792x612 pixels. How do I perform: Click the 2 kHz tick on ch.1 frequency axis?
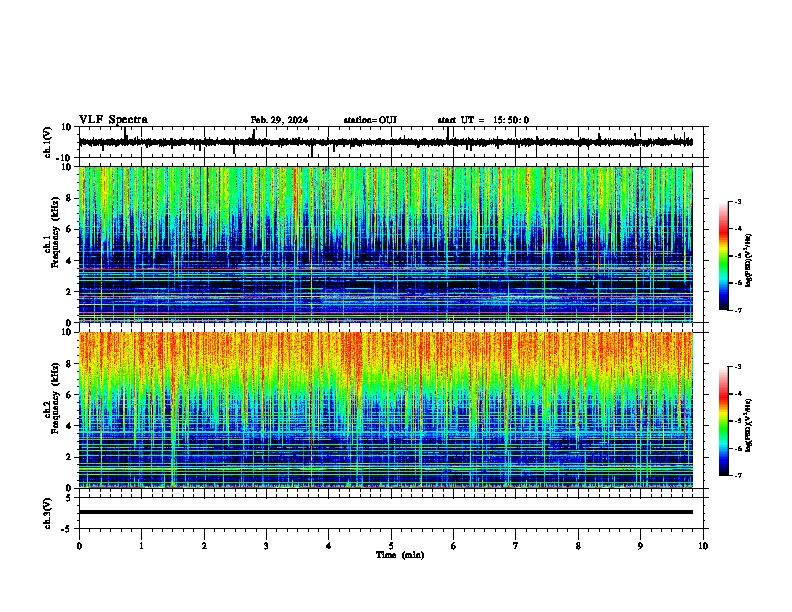click(69, 291)
